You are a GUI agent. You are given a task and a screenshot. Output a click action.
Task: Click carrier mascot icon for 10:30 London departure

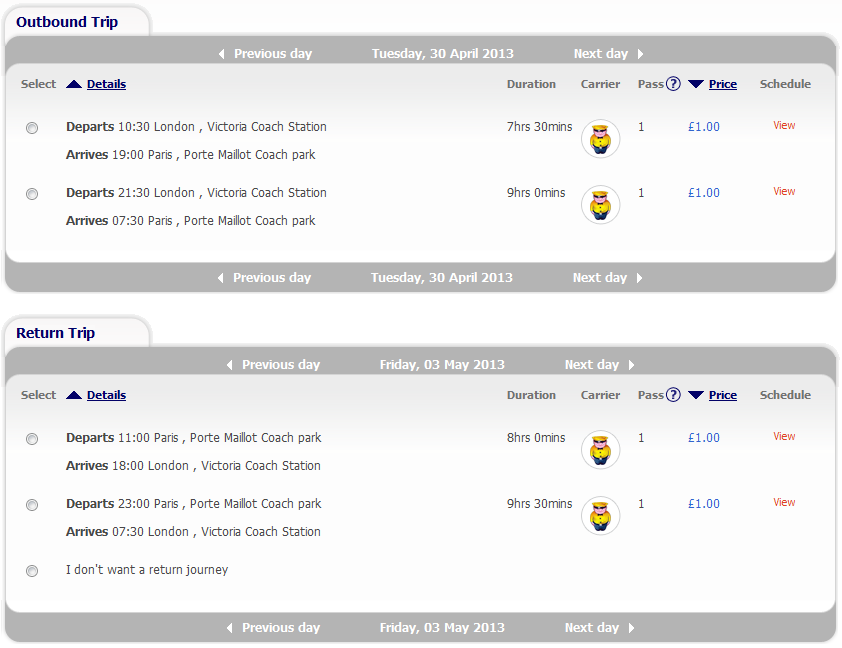point(600,139)
